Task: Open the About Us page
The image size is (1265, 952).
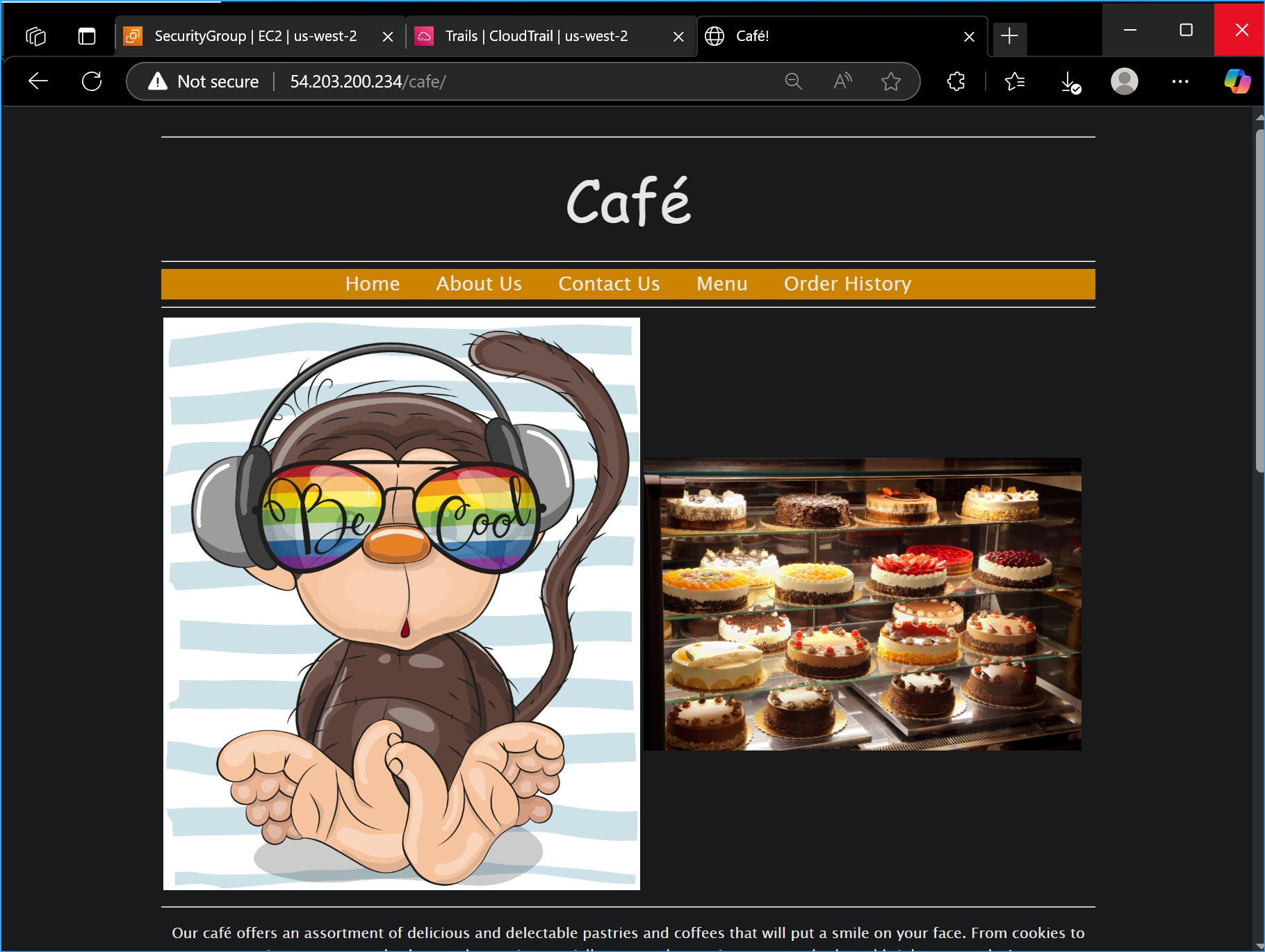Action: point(478,284)
